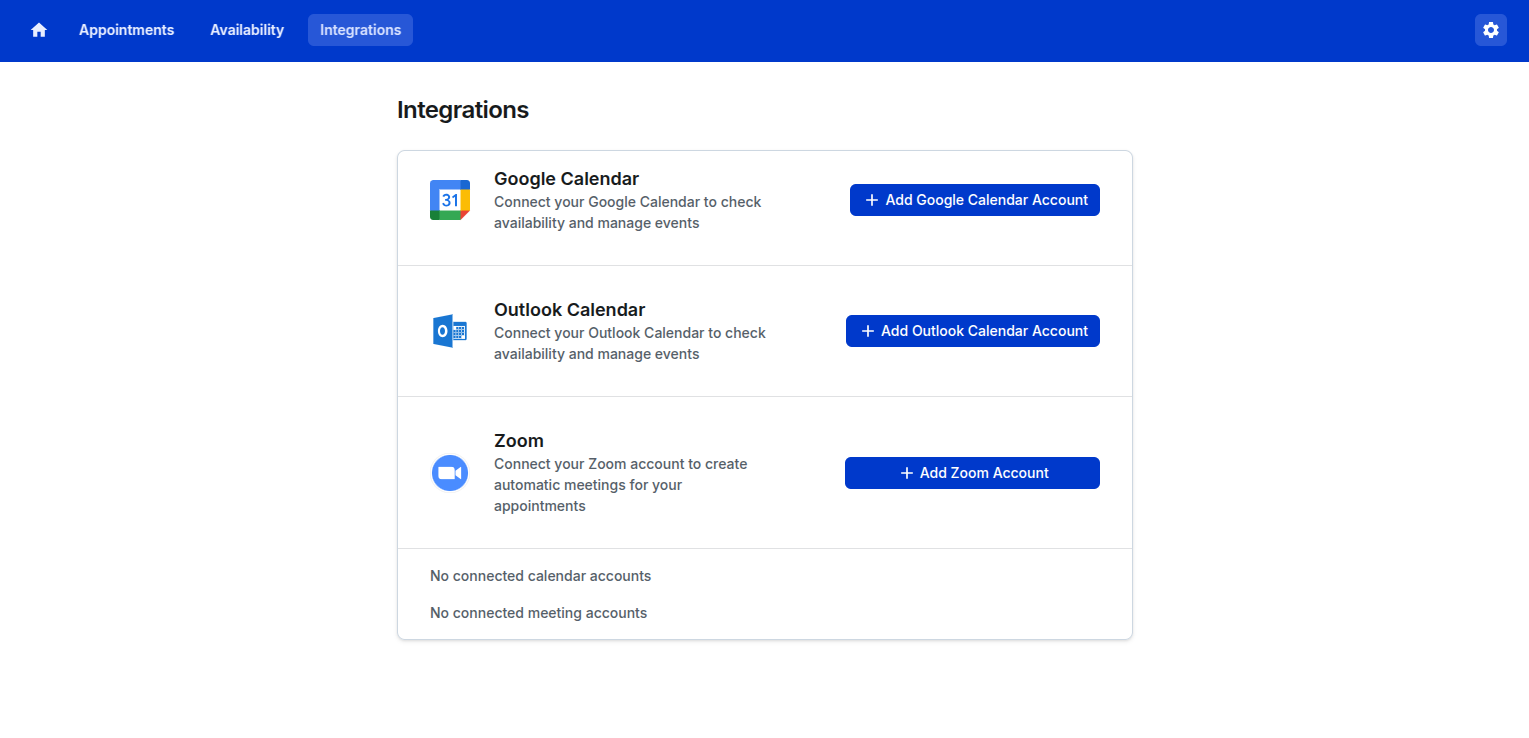Click the Integrations page heading
This screenshot has width=1529, height=738.
pos(463,110)
